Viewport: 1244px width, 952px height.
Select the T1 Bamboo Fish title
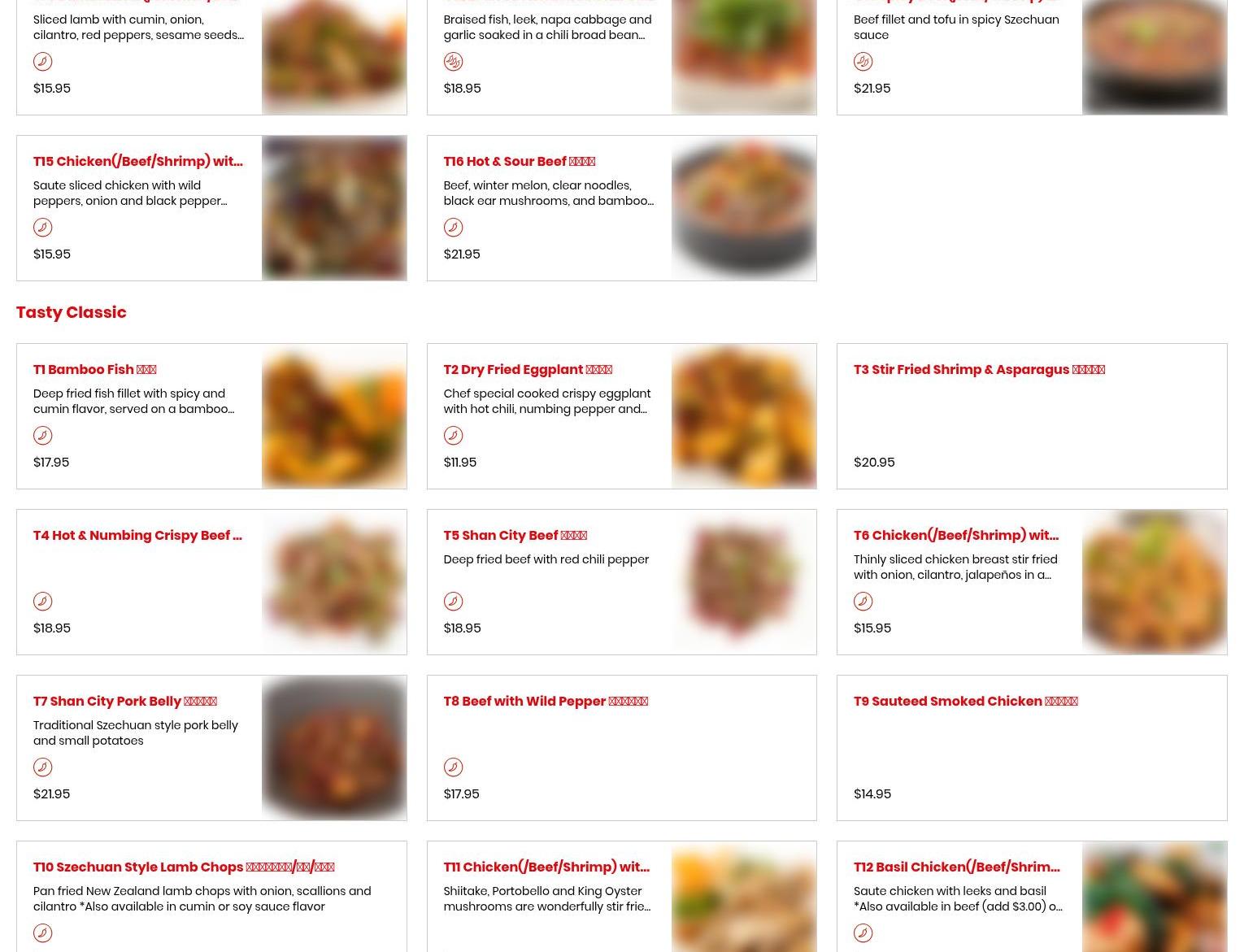click(x=94, y=369)
